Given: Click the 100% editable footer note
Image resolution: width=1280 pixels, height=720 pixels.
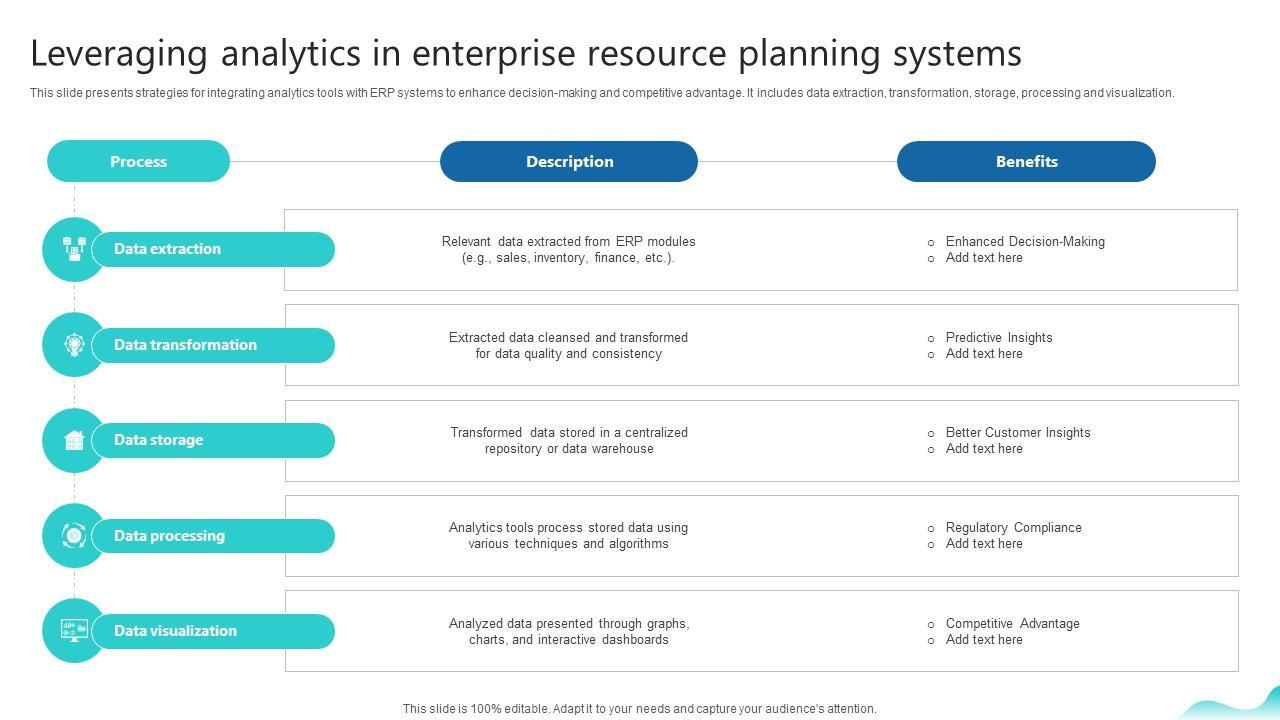Looking at the screenshot, I should 640,708.
